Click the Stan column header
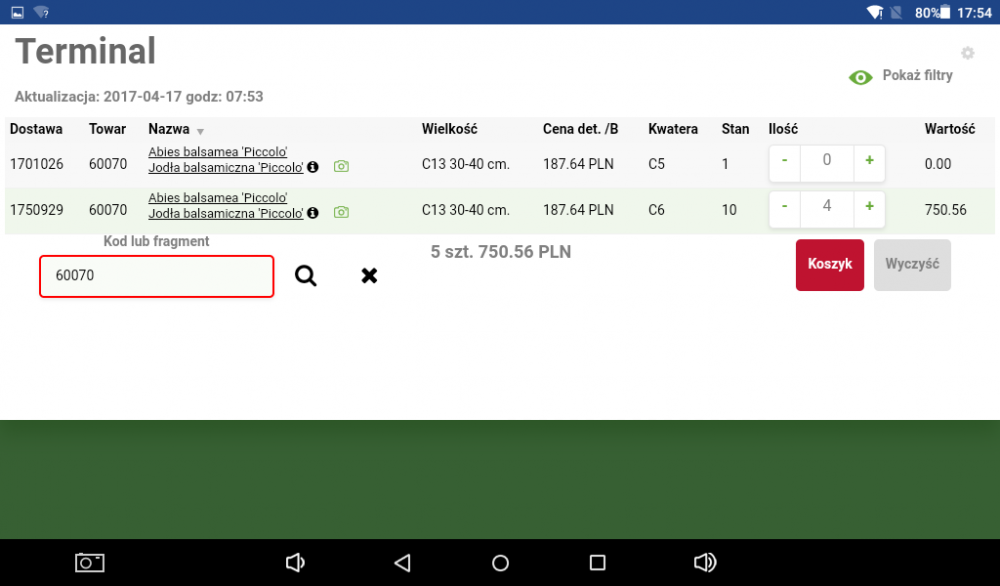This screenshot has width=1000, height=586. point(735,129)
